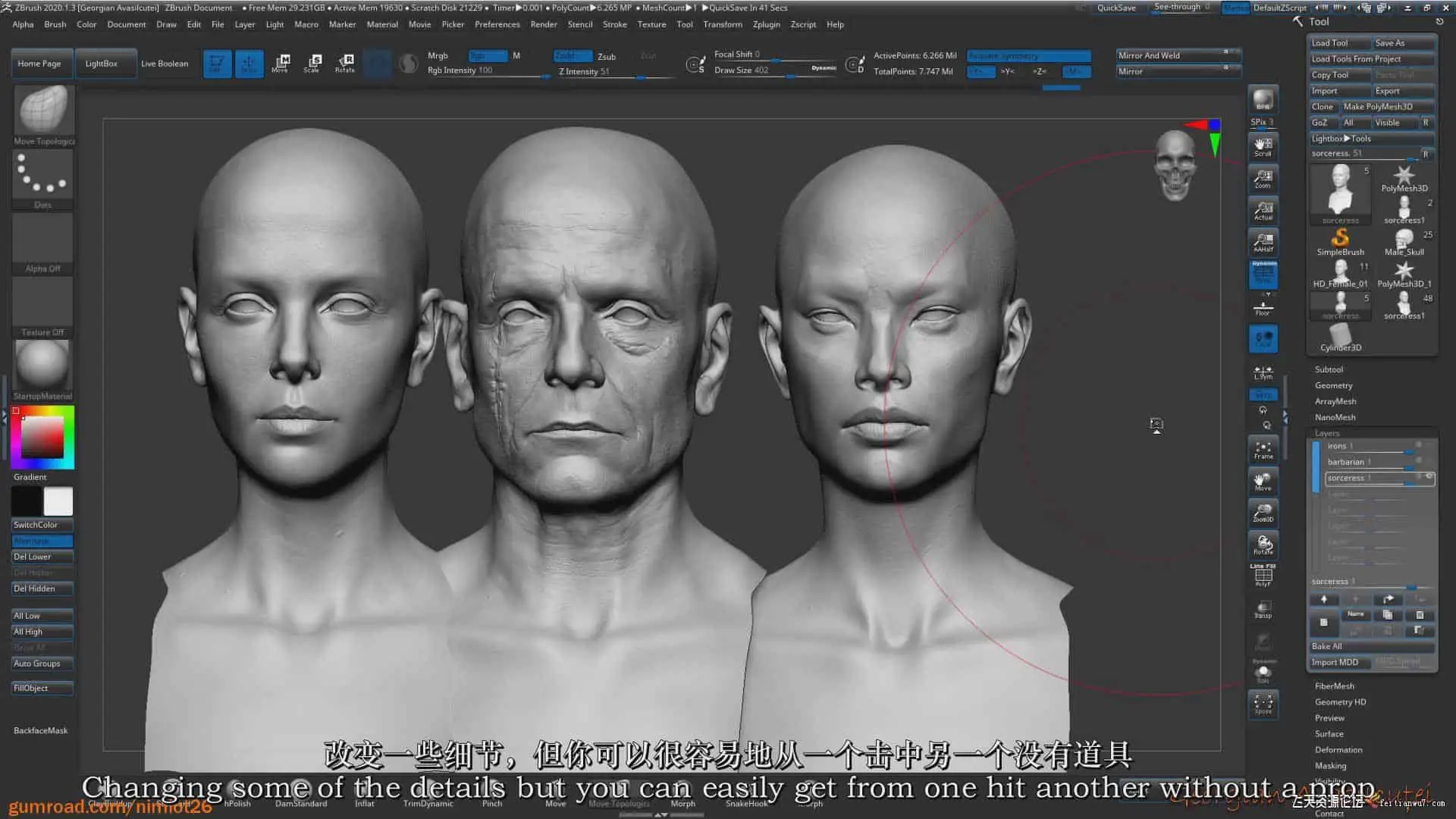Screen dimensions: 1456x819
Task: Toggle PolyF line fill display
Action: coord(1263,576)
